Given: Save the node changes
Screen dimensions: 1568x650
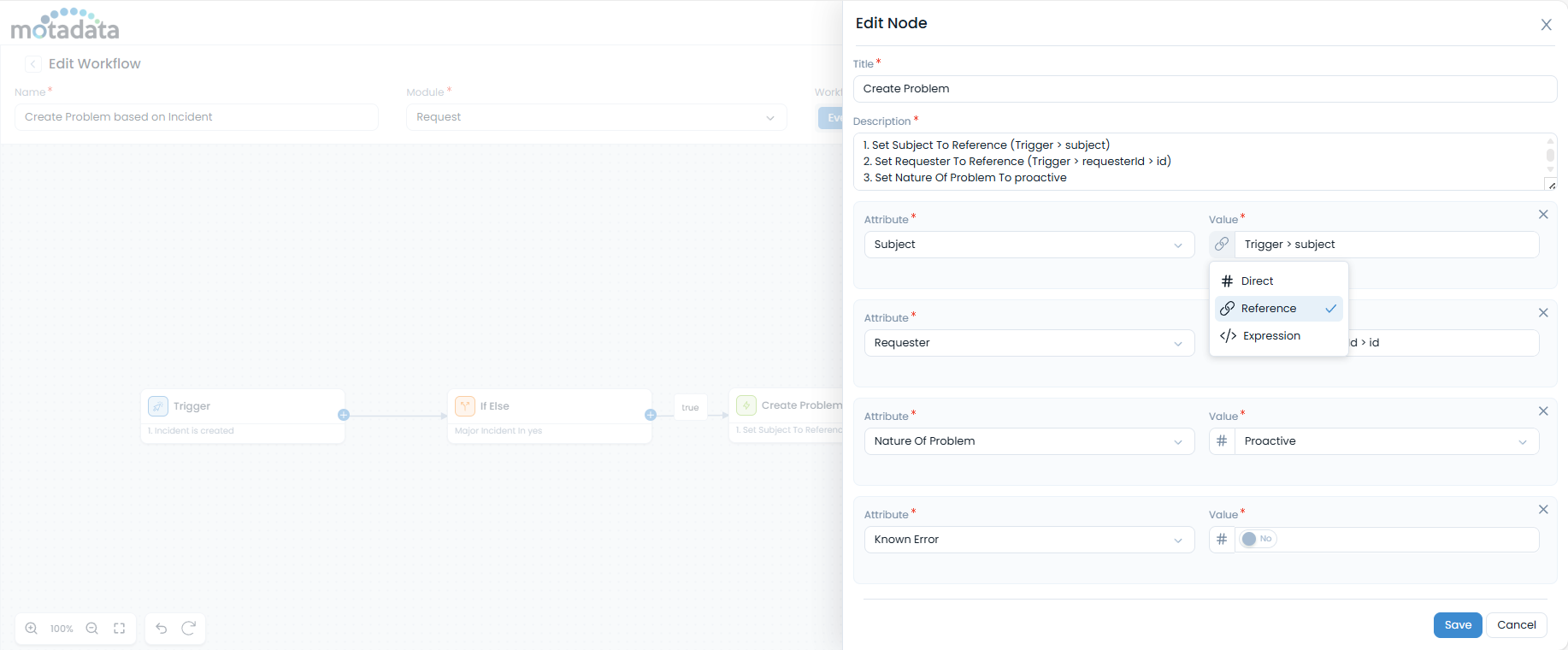Looking at the screenshot, I should [1458, 625].
